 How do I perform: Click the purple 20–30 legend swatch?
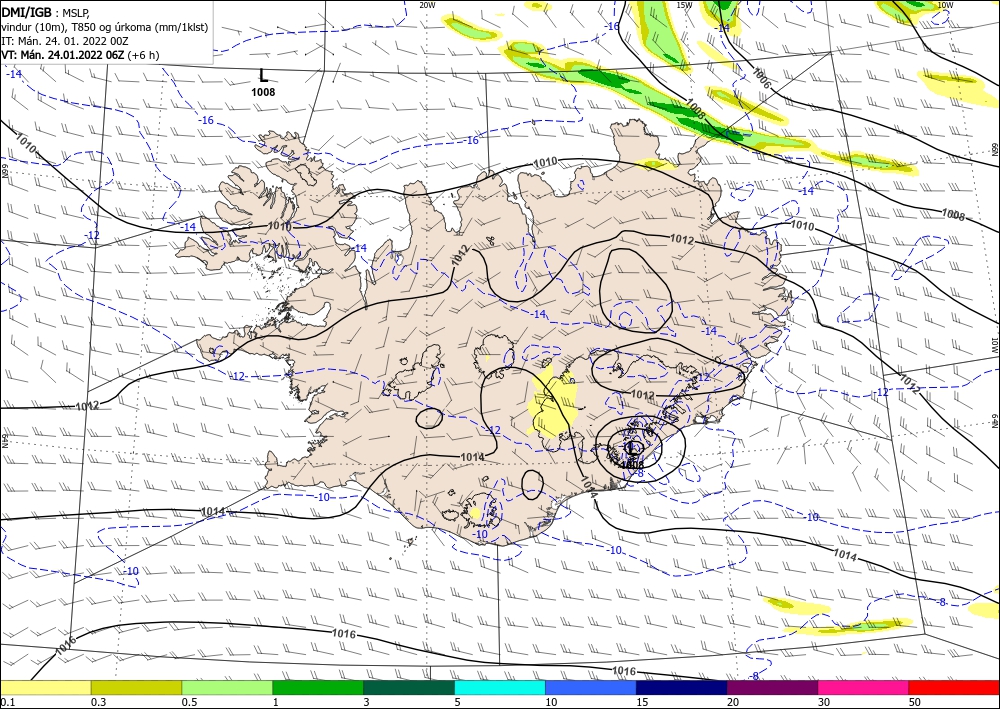point(772,687)
